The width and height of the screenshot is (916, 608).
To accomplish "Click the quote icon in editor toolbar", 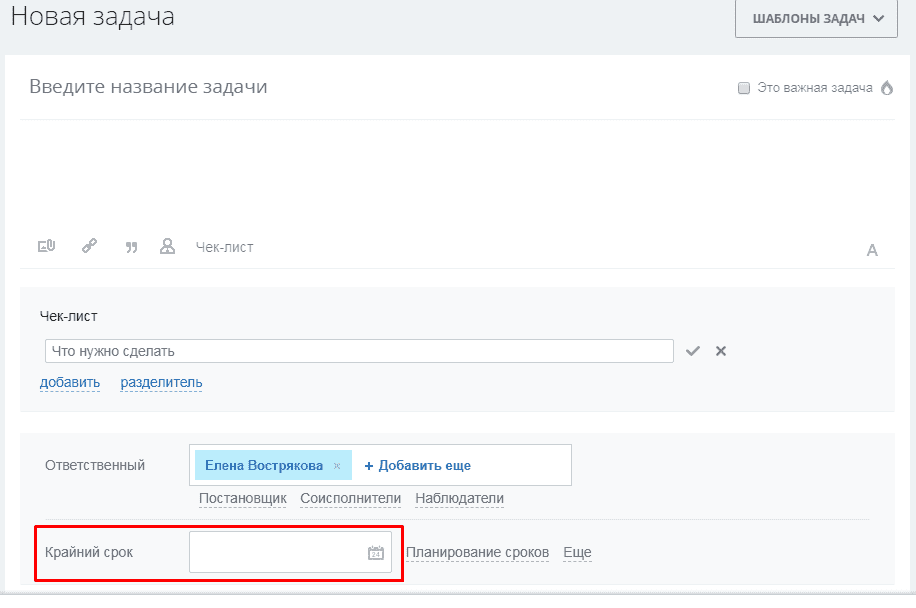I will pos(131,247).
